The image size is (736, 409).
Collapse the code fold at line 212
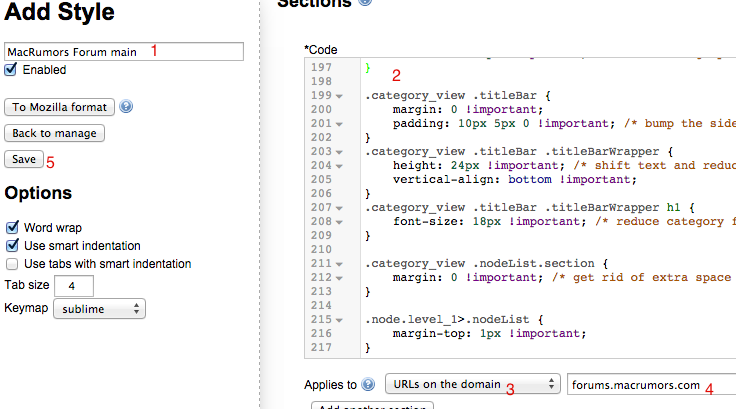(339, 278)
